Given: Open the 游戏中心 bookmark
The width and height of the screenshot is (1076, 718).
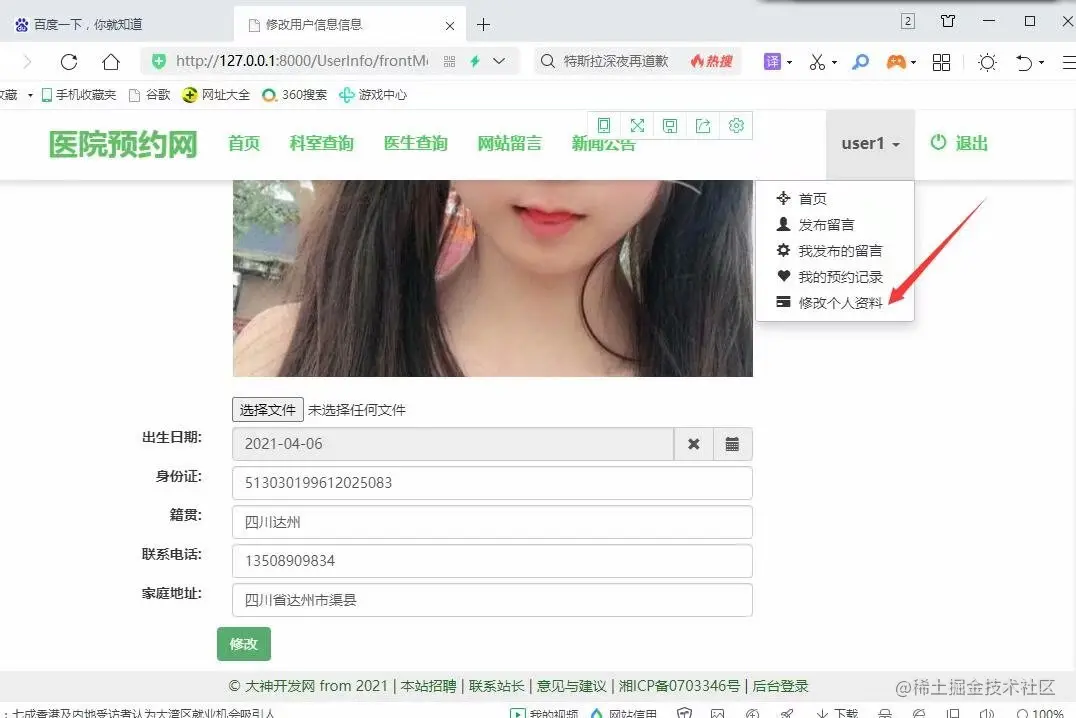Looking at the screenshot, I should (373, 95).
